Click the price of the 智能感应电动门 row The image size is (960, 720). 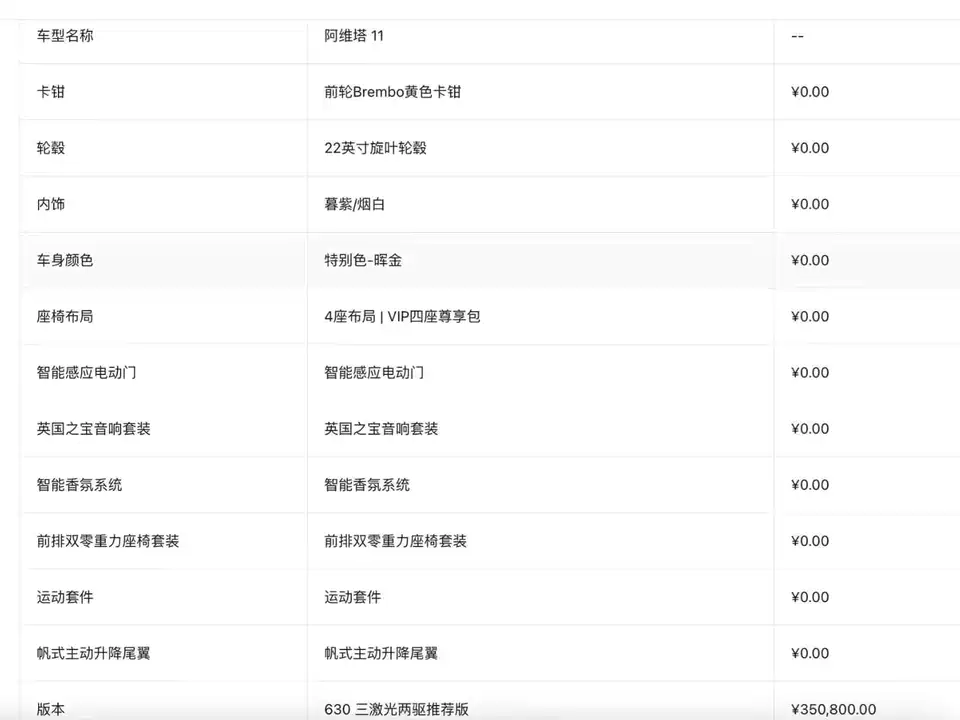[809, 372]
